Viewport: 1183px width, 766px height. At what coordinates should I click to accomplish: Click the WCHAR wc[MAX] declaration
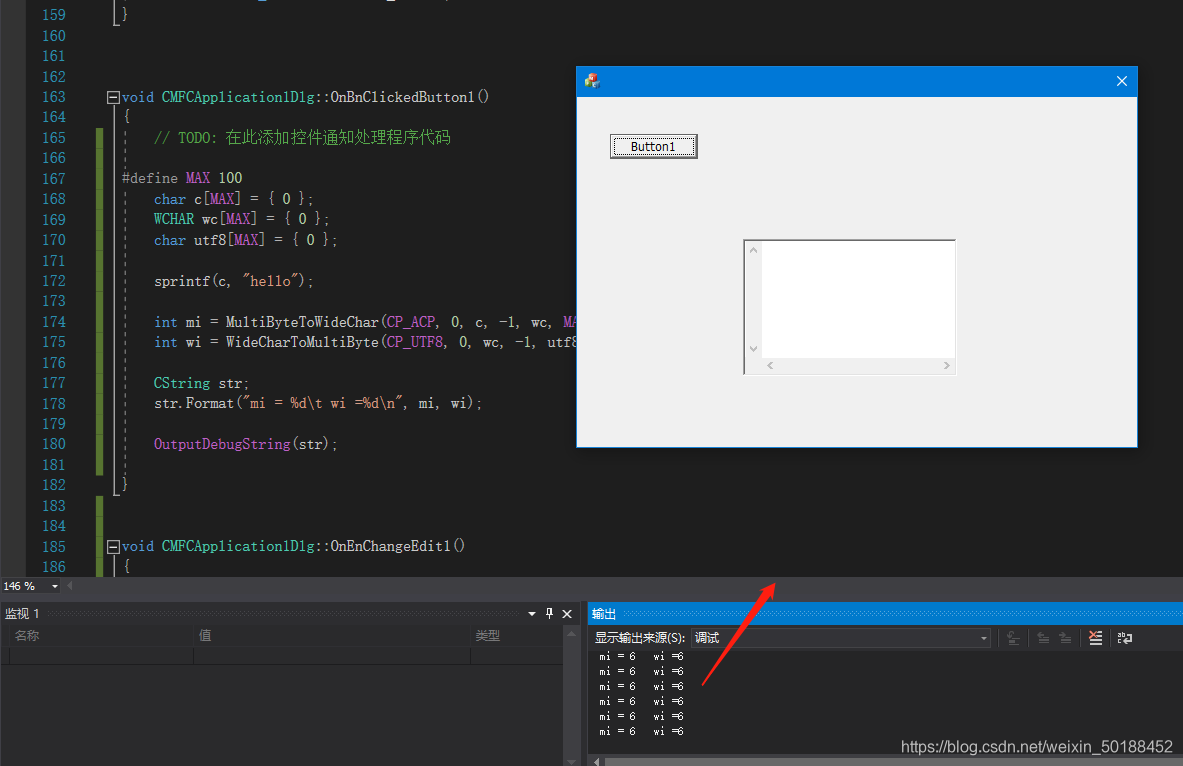(x=241, y=219)
